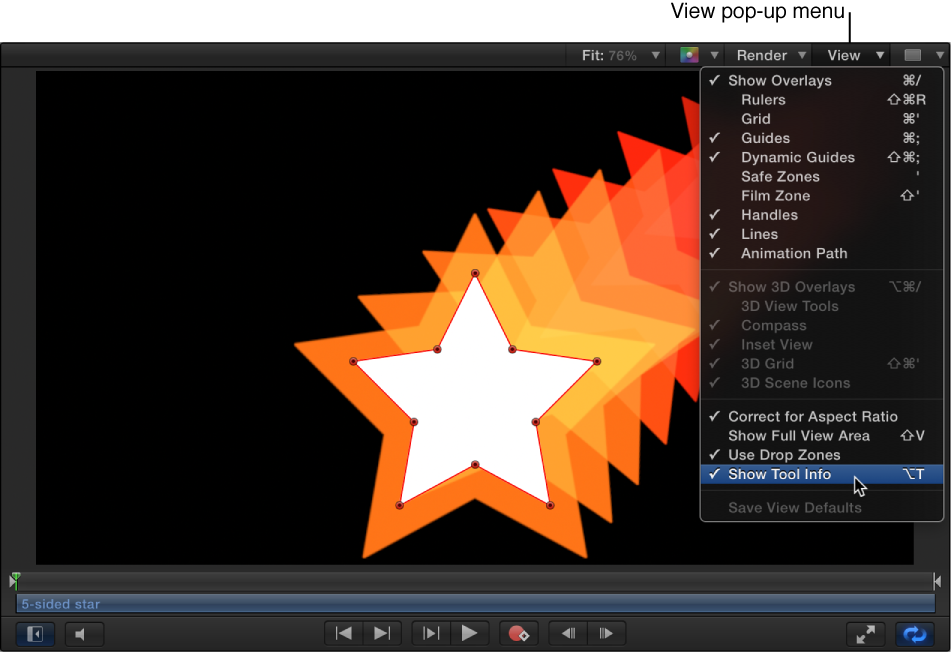The width and height of the screenshot is (952, 652).
Task: Click the Go to End transport icon
Action: pos(381,633)
